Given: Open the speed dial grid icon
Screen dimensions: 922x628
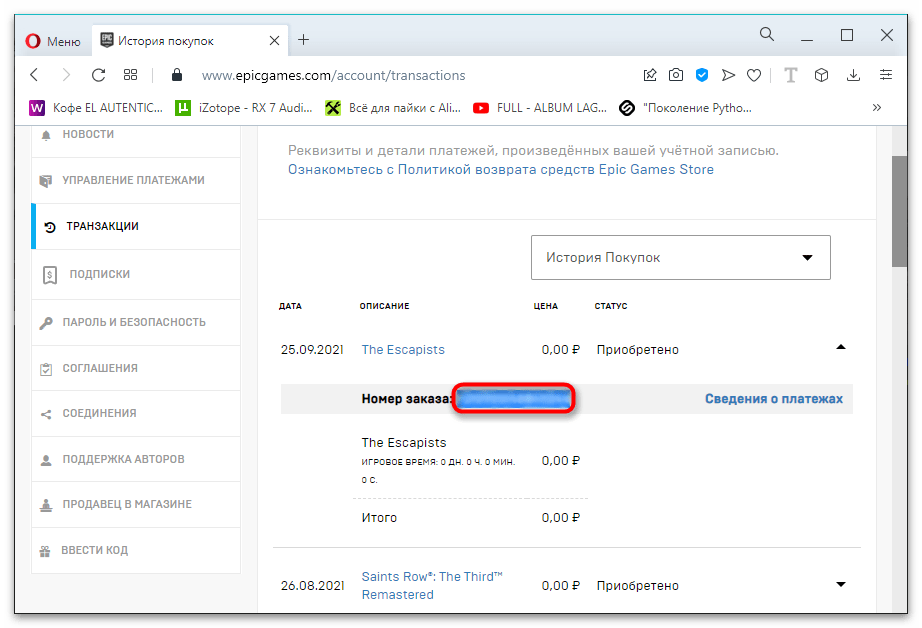Looking at the screenshot, I should coord(130,75).
